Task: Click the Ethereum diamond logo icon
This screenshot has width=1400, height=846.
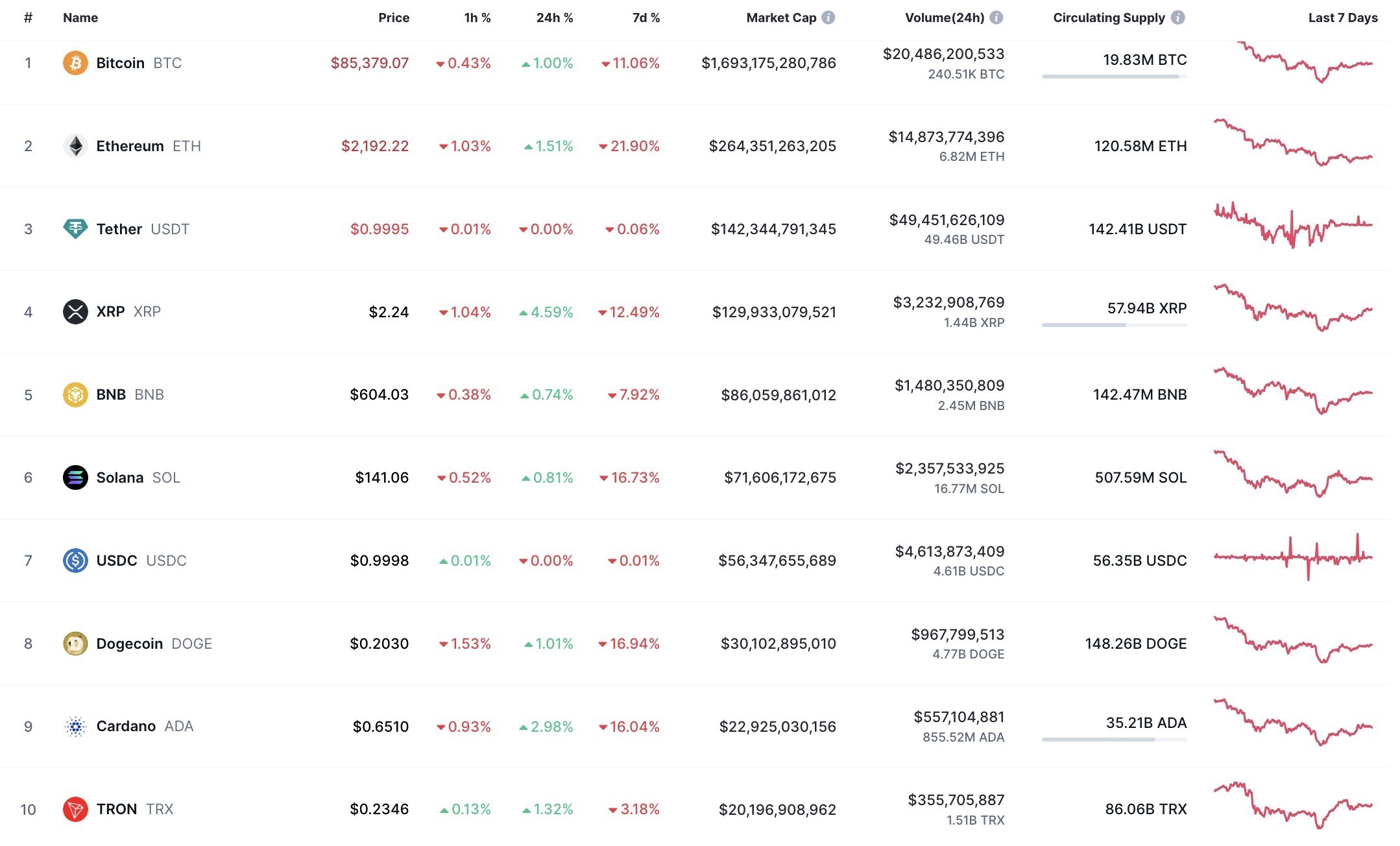Action: (x=75, y=146)
